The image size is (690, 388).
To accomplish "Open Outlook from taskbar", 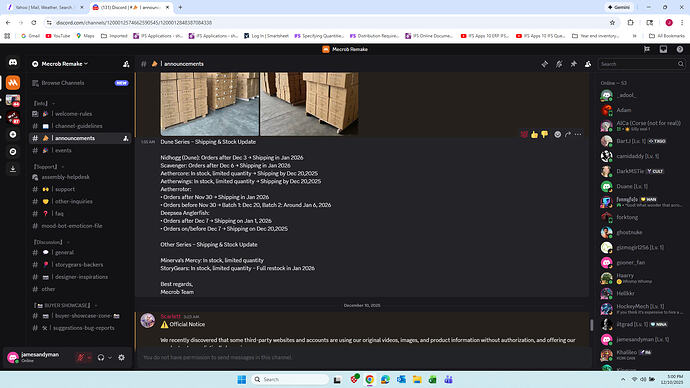I will pos(401,379).
